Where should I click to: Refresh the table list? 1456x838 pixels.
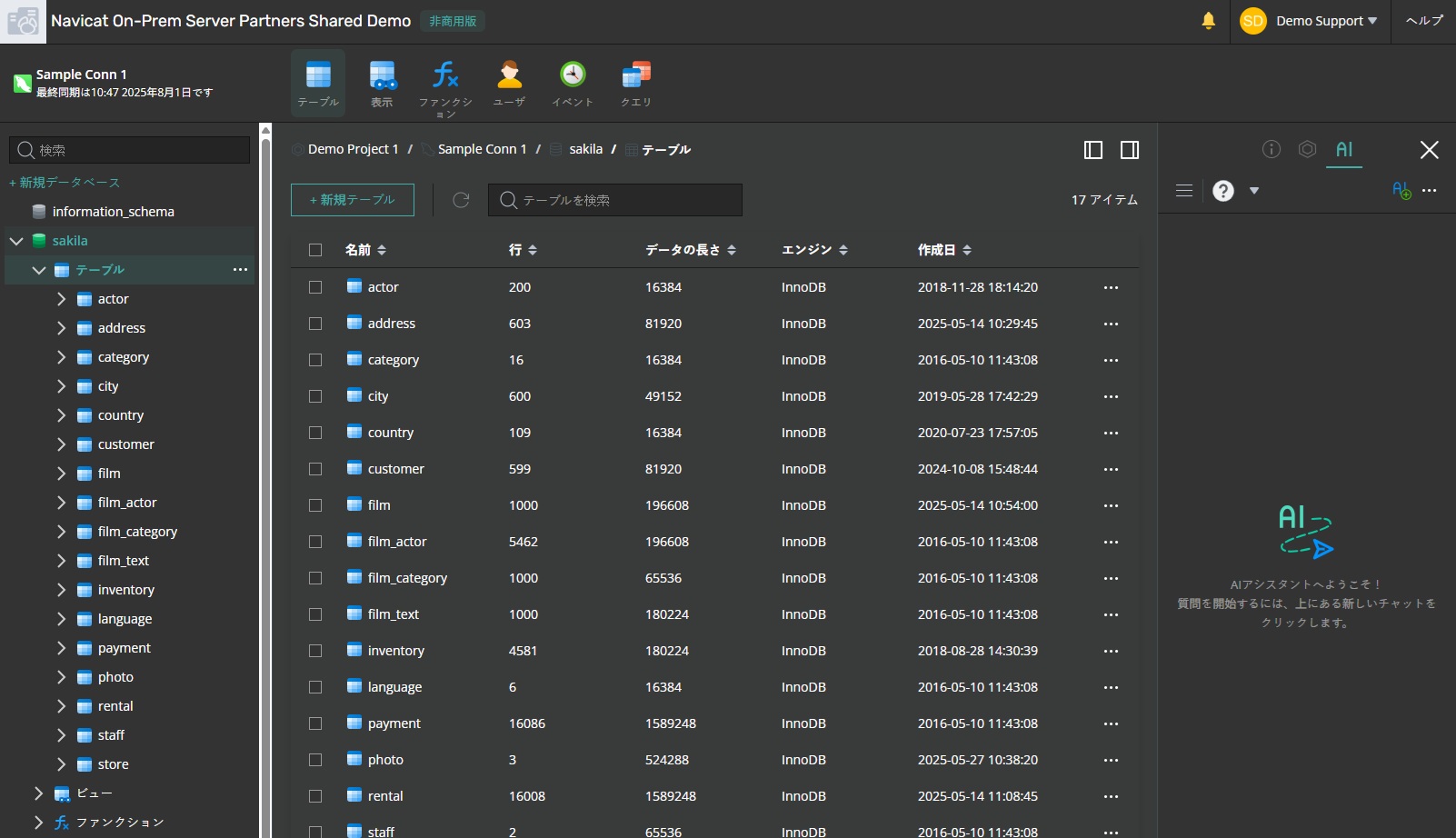coord(461,200)
